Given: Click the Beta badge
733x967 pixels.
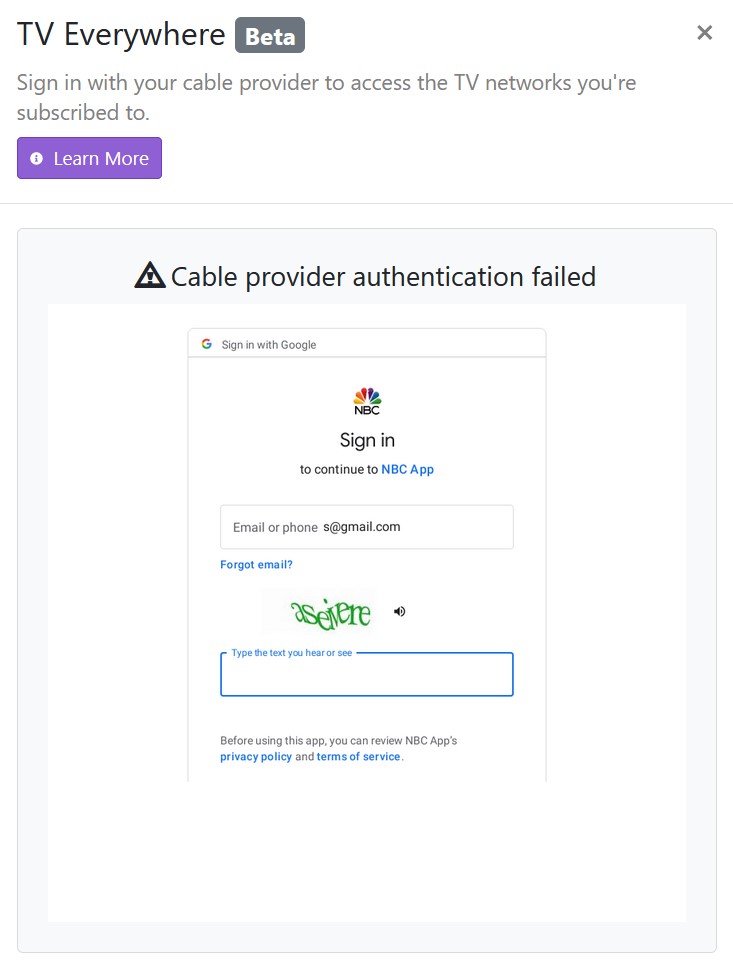Looking at the screenshot, I should click(269, 36).
